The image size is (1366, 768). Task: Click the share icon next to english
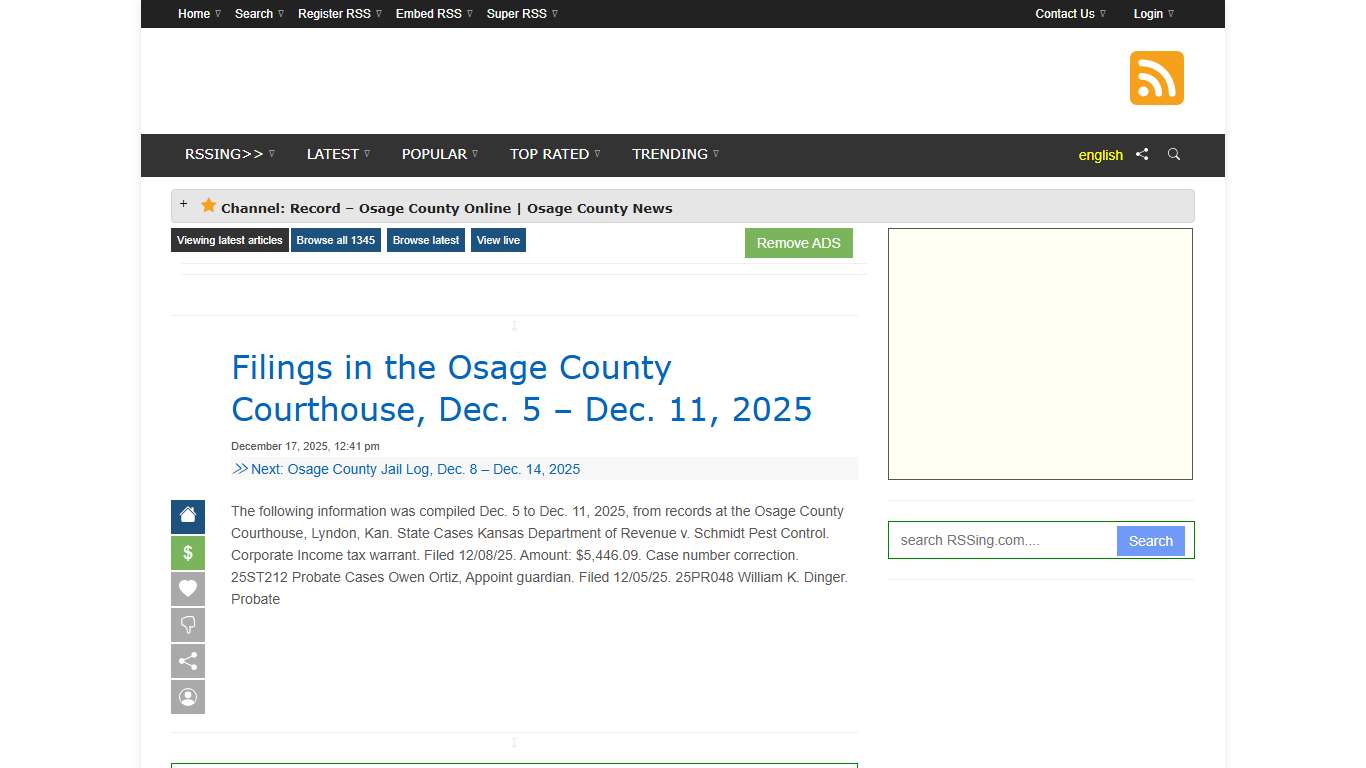1142,154
